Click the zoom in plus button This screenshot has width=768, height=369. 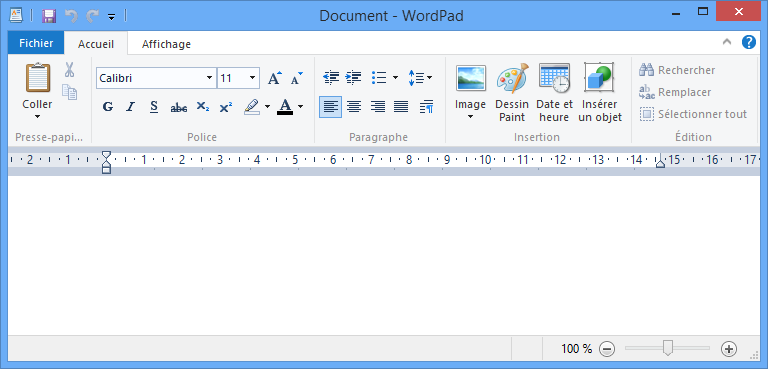click(729, 349)
